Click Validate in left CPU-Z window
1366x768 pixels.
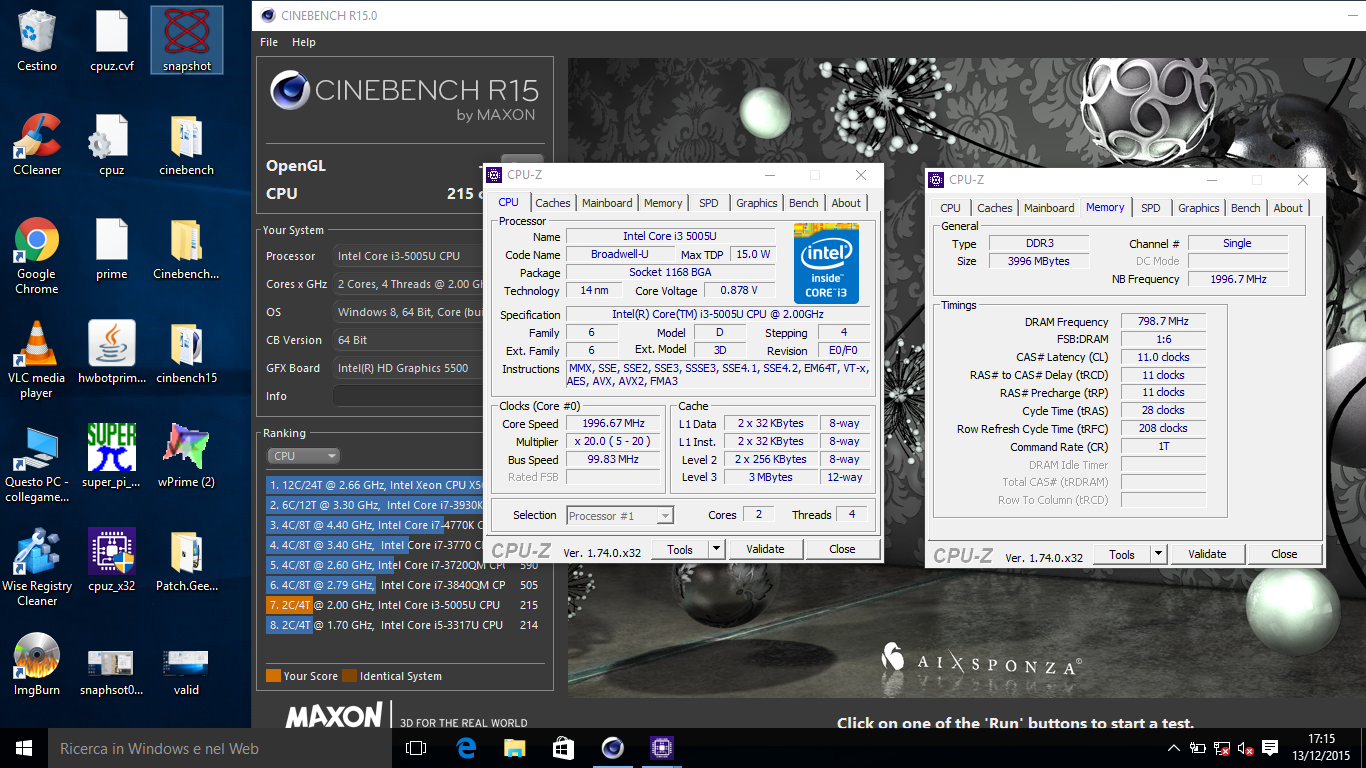tap(765, 549)
